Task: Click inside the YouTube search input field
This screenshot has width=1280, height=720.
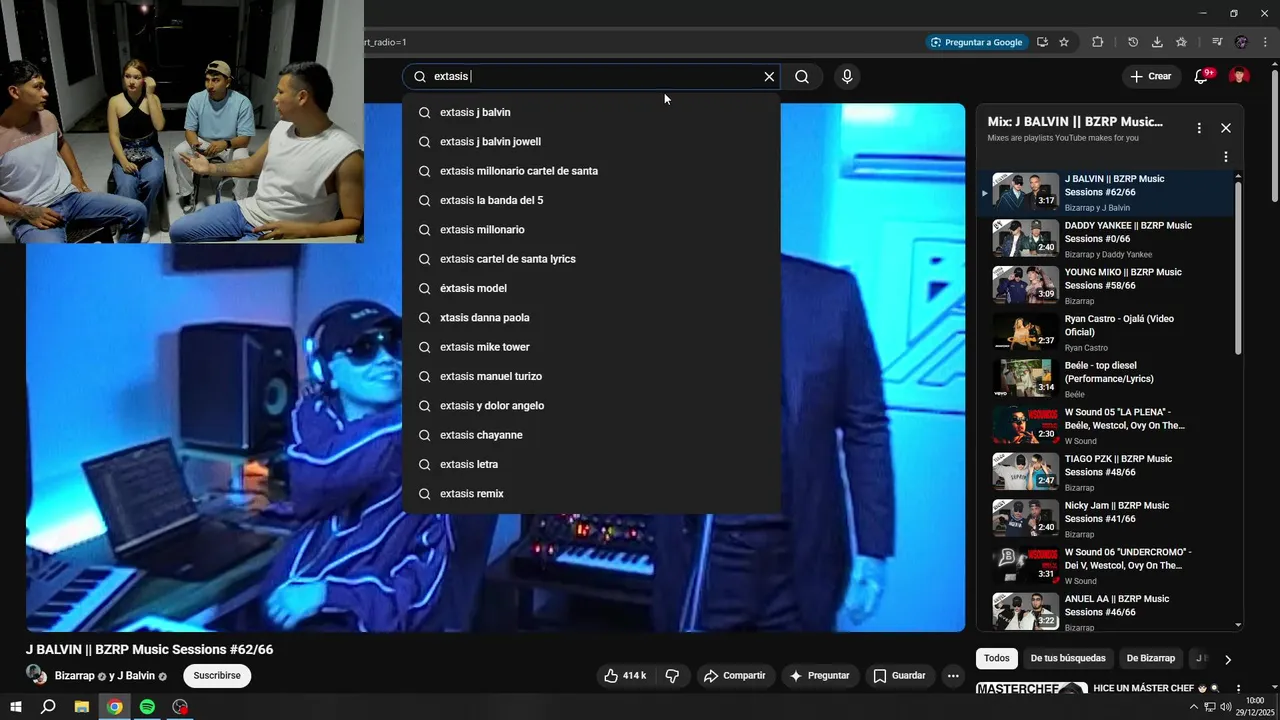Action: (x=590, y=77)
